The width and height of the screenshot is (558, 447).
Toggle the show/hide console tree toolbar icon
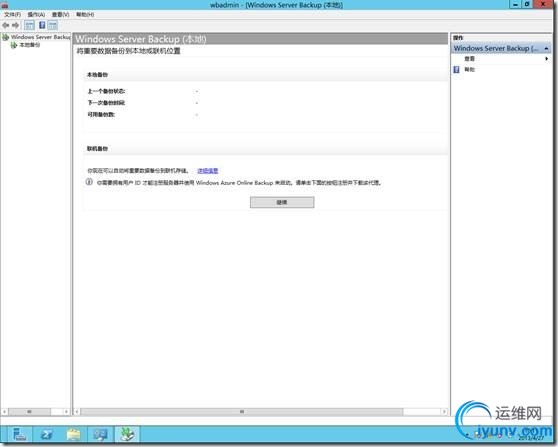click(x=30, y=25)
